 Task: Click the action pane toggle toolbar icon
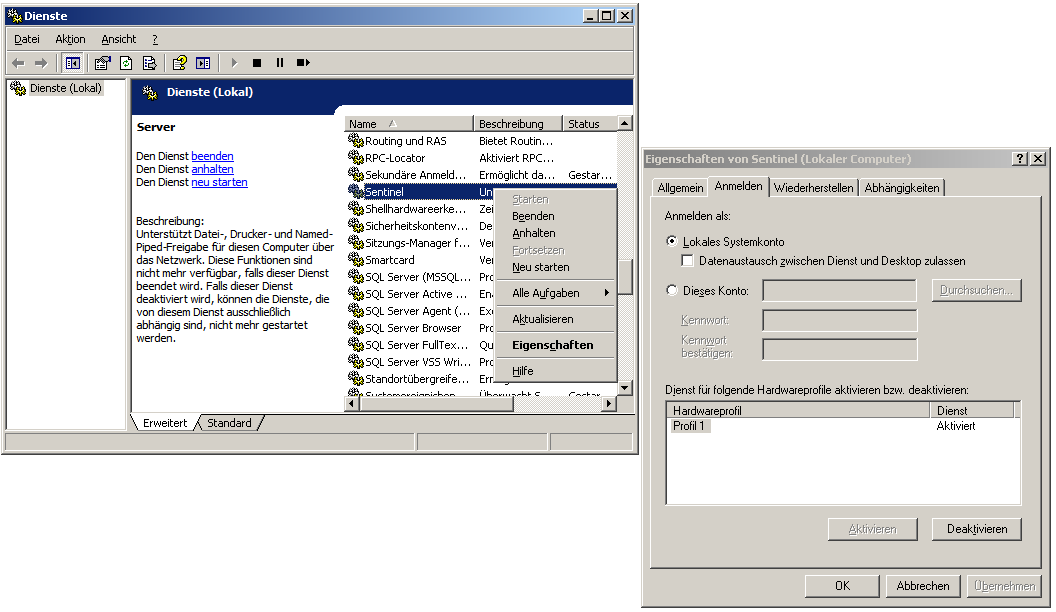point(203,63)
